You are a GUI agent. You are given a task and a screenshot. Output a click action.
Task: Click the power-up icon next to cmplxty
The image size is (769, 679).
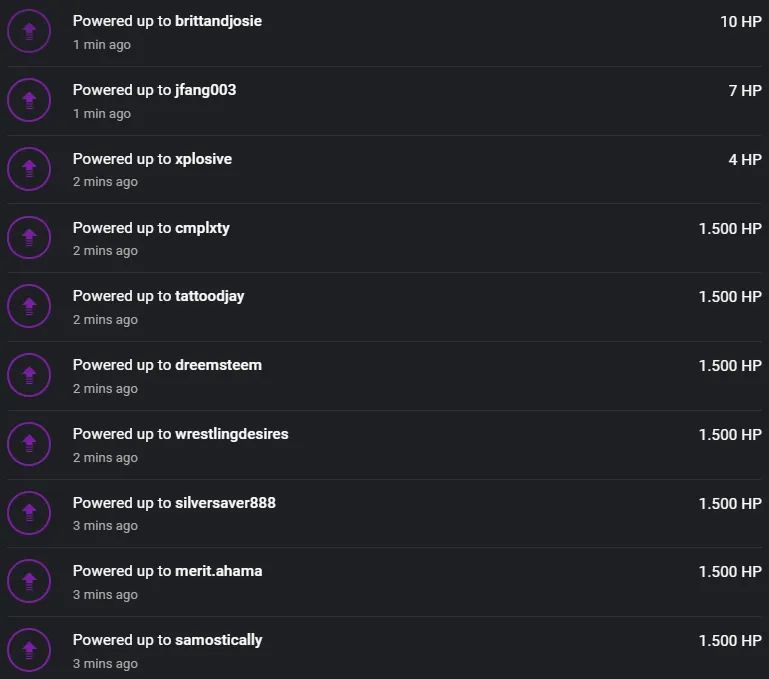[x=29, y=237]
